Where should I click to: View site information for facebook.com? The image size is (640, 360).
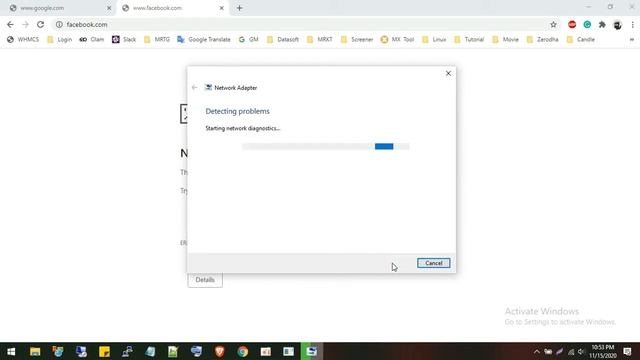59,24
